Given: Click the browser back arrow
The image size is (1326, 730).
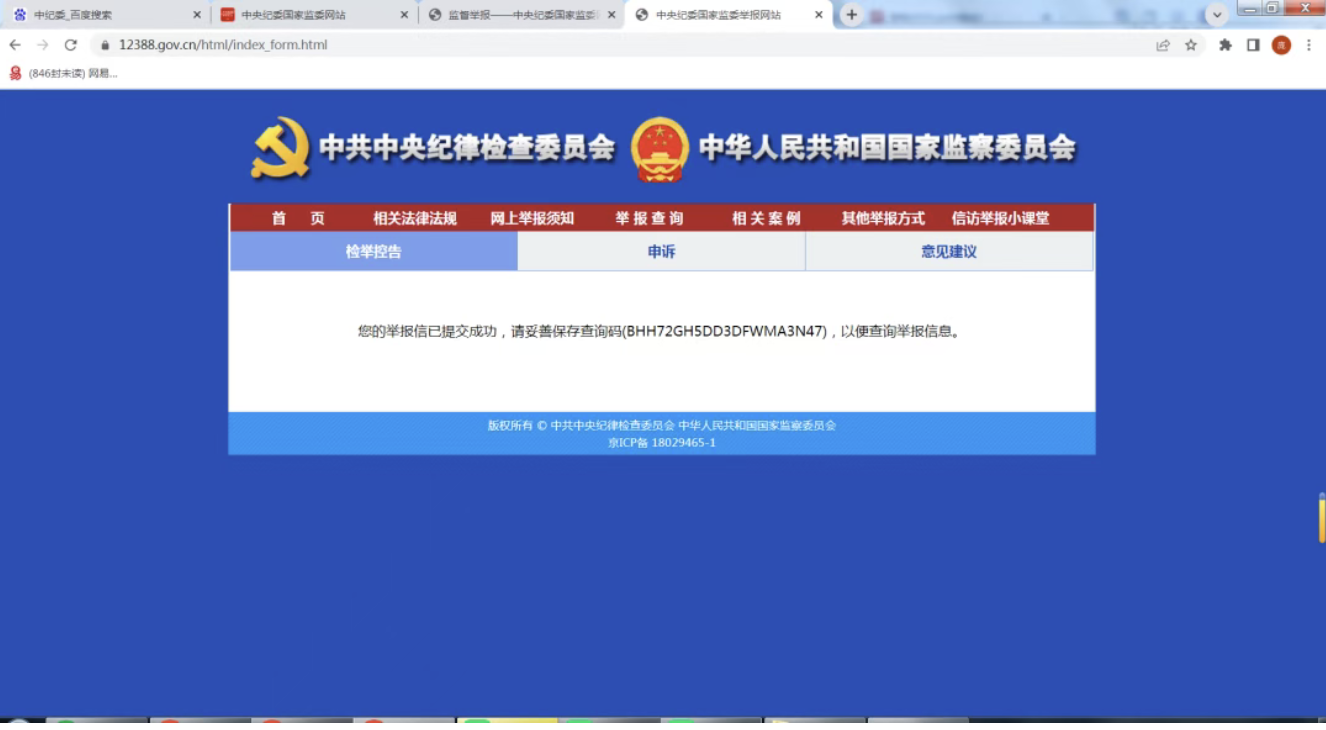Looking at the screenshot, I should point(15,45).
